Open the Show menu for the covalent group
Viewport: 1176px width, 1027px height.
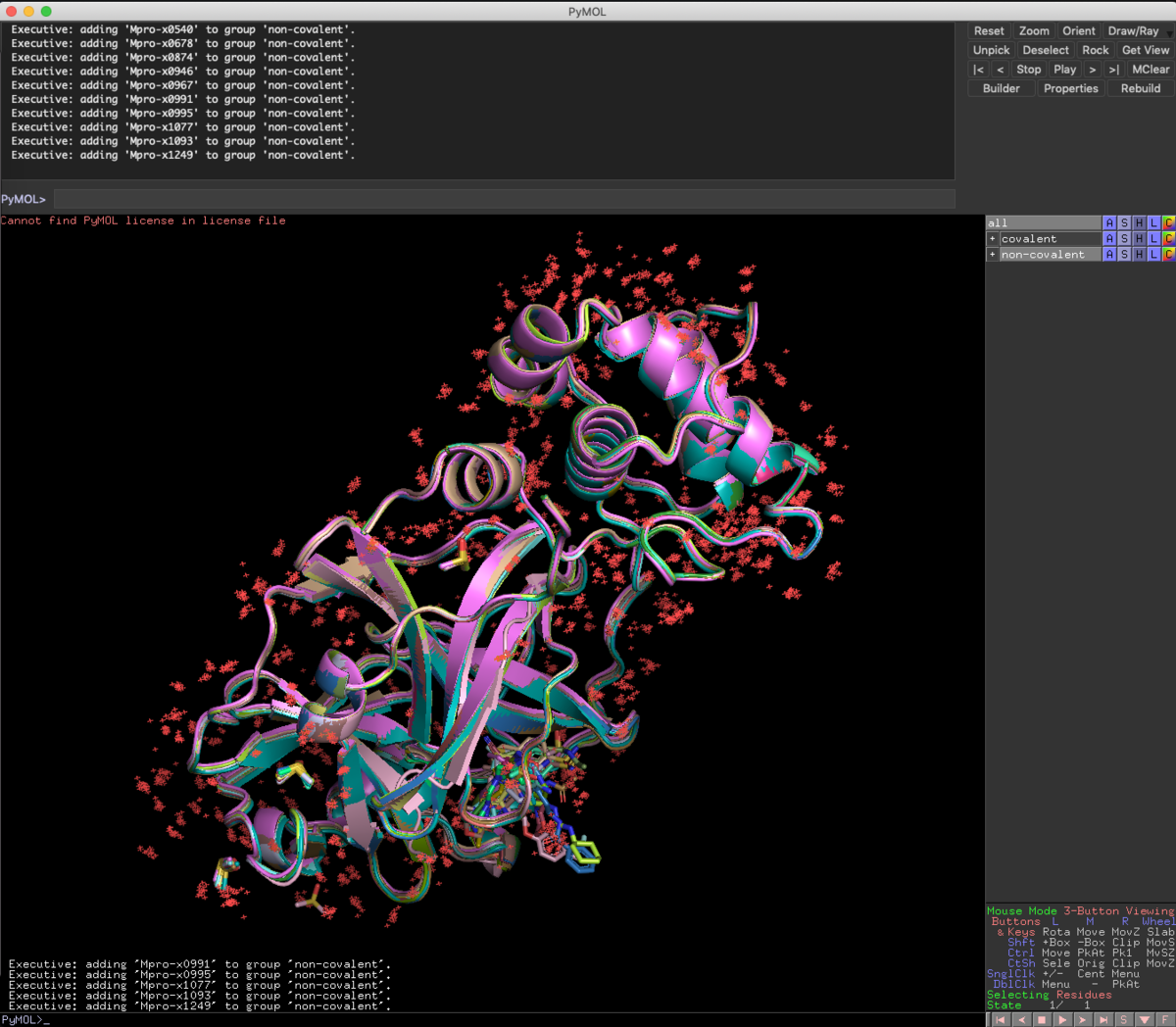[x=1124, y=238]
